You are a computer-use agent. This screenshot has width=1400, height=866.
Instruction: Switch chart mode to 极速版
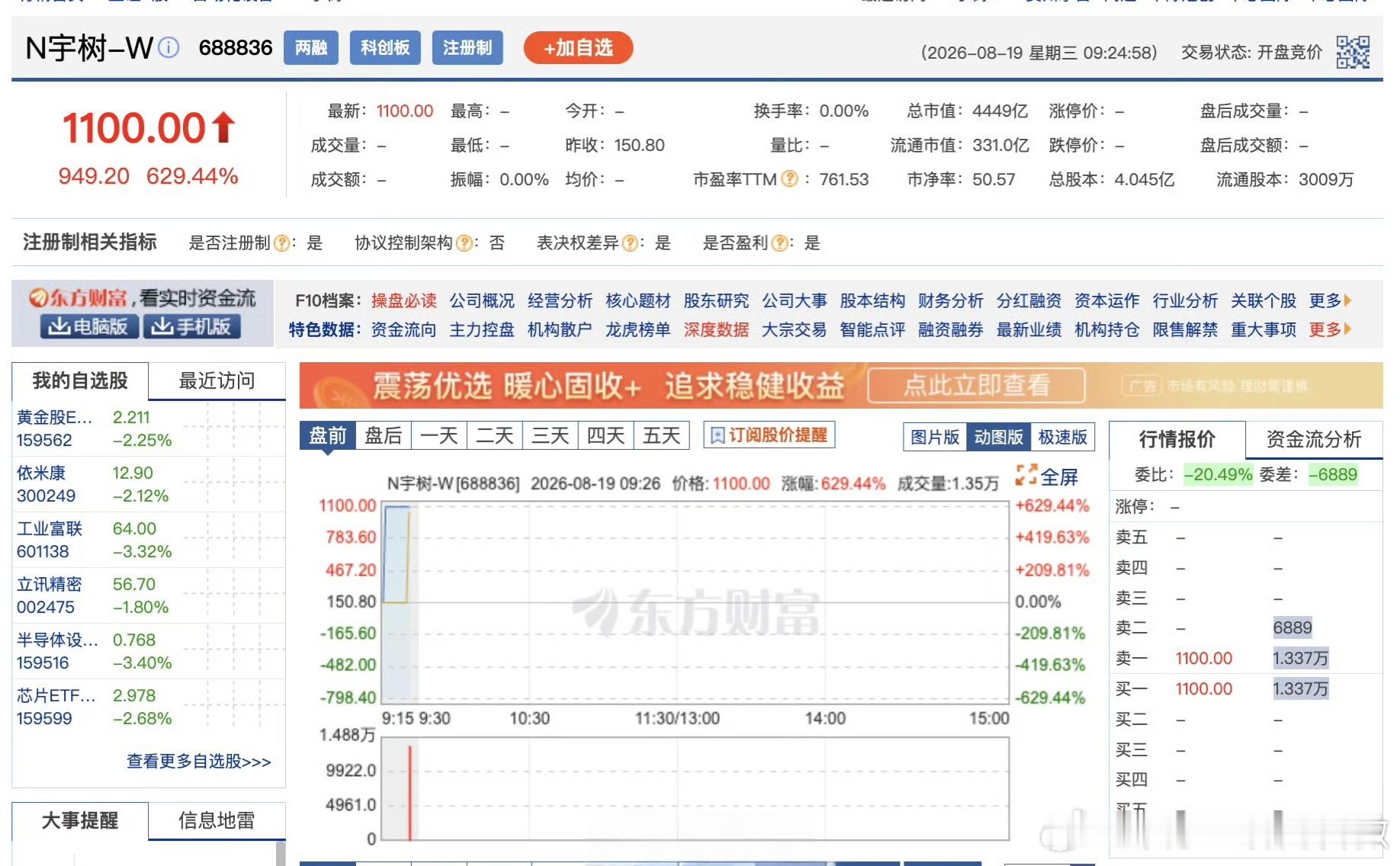tap(1063, 437)
